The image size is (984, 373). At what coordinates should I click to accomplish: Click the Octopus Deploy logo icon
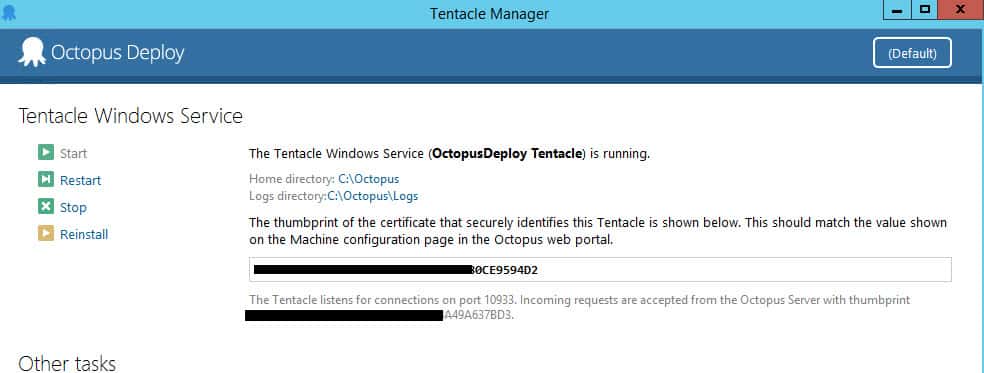[32, 52]
